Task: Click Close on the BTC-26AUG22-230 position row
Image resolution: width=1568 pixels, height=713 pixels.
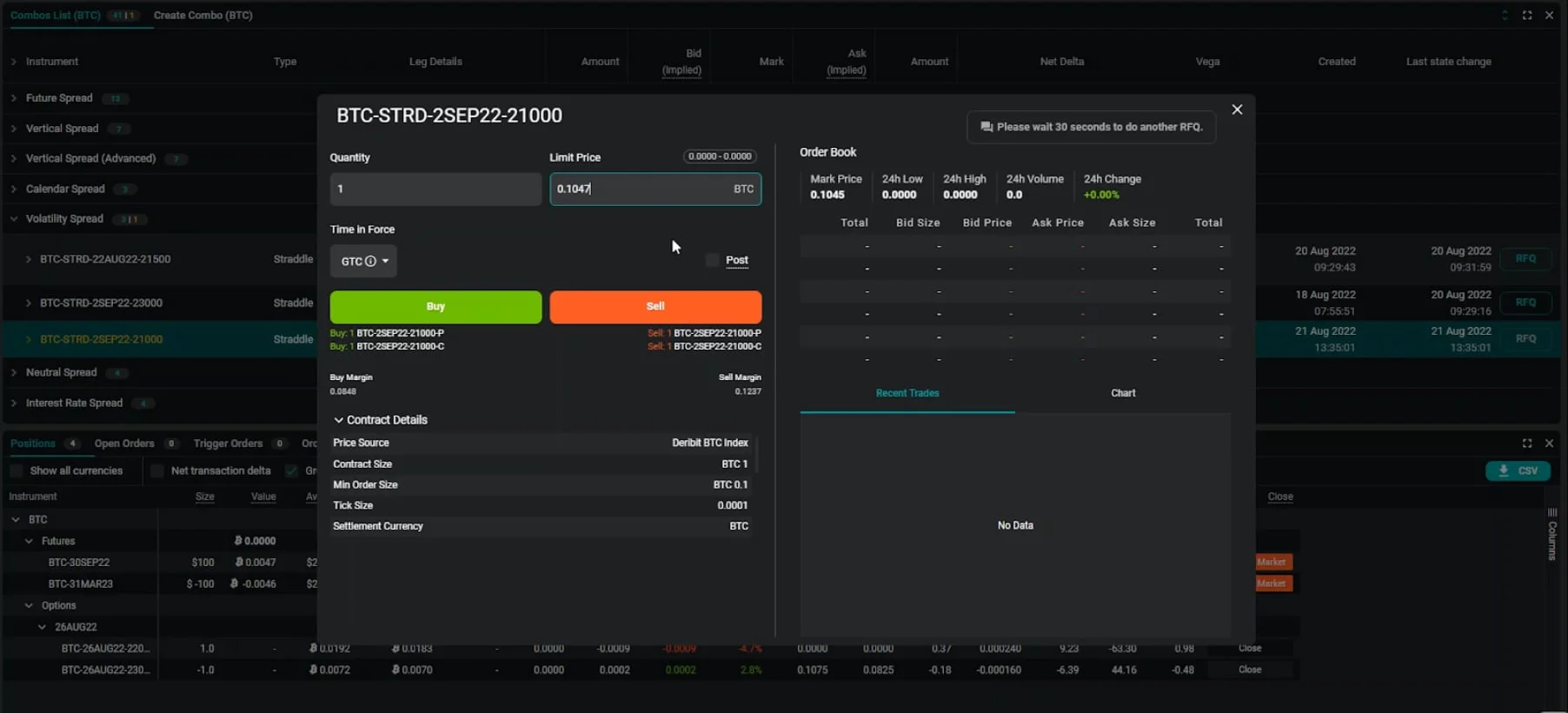Action: point(1250,670)
